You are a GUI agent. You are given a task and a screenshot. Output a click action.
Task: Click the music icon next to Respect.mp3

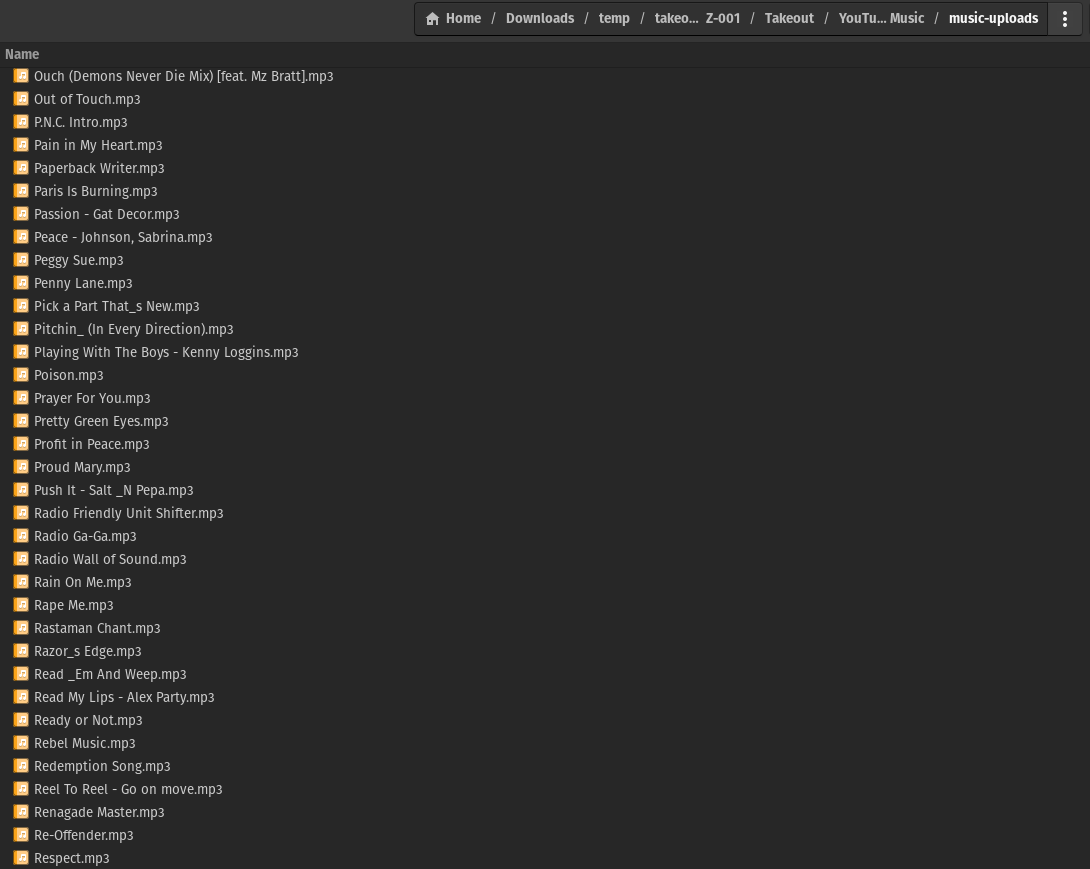click(x=21, y=857)
